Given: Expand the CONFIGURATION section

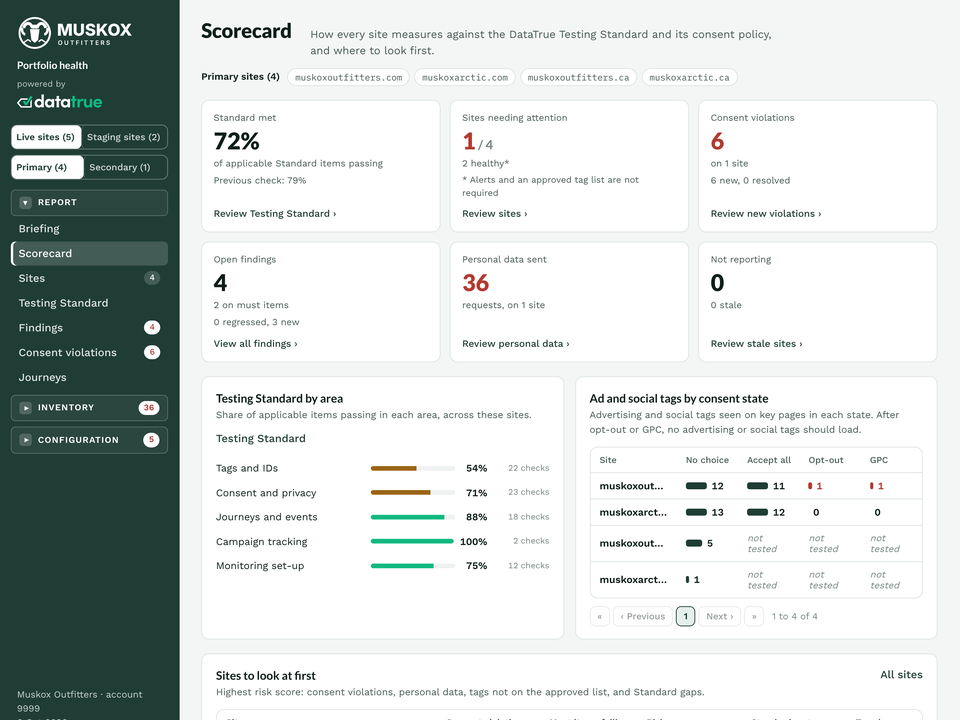Looking at the screenshot, I should pyautogui.click(x=89, y=440).
